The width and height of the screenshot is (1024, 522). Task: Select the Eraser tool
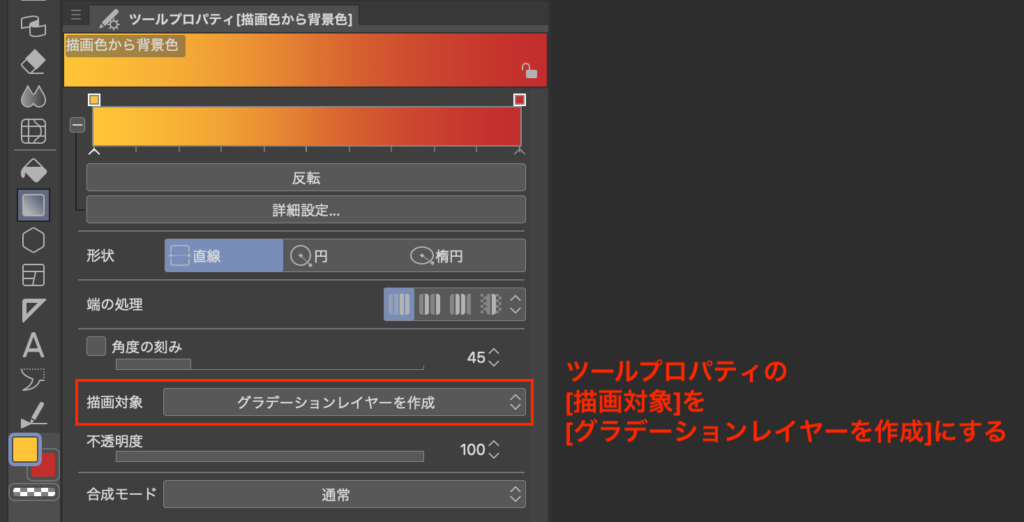(x=33, y=63)
